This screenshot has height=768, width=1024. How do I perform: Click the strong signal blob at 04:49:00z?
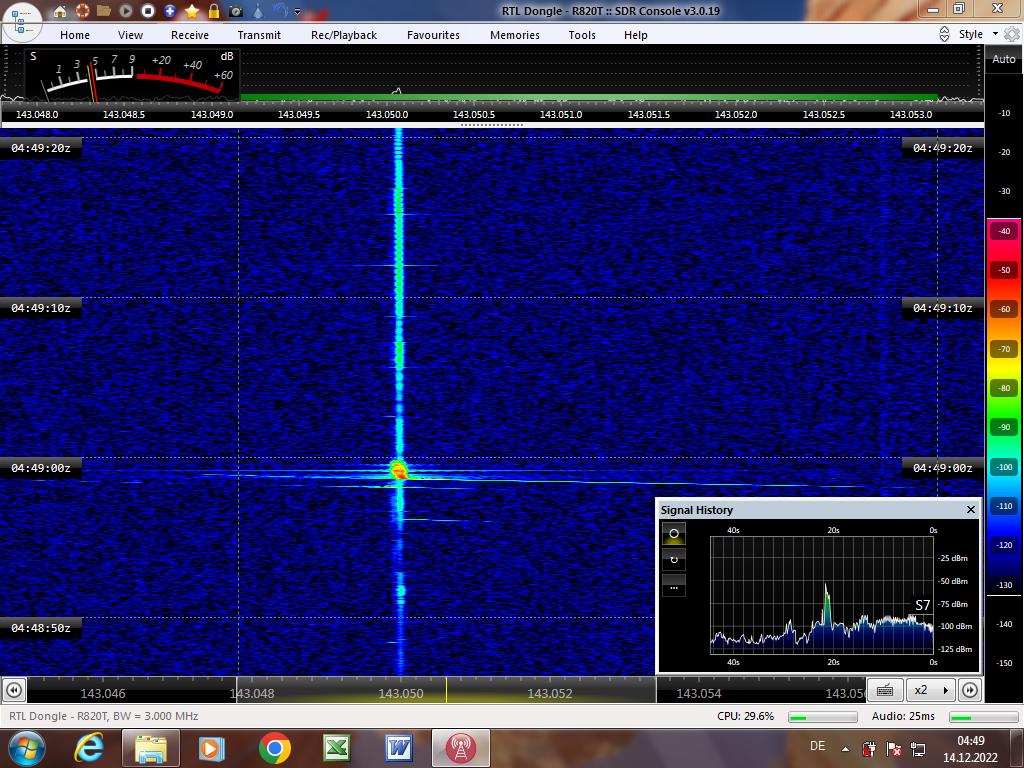coord(398,470)
